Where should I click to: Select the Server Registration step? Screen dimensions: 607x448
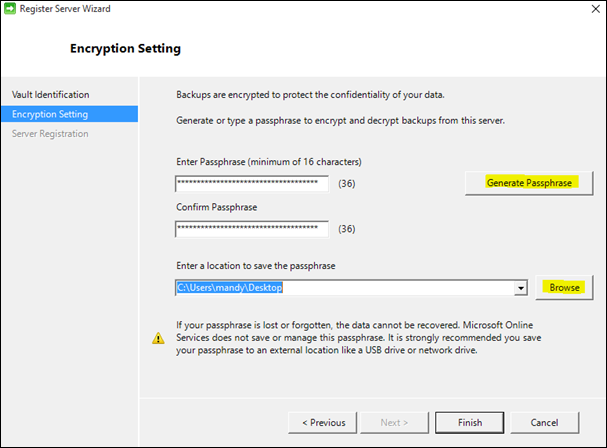click(x=50, y=134)
